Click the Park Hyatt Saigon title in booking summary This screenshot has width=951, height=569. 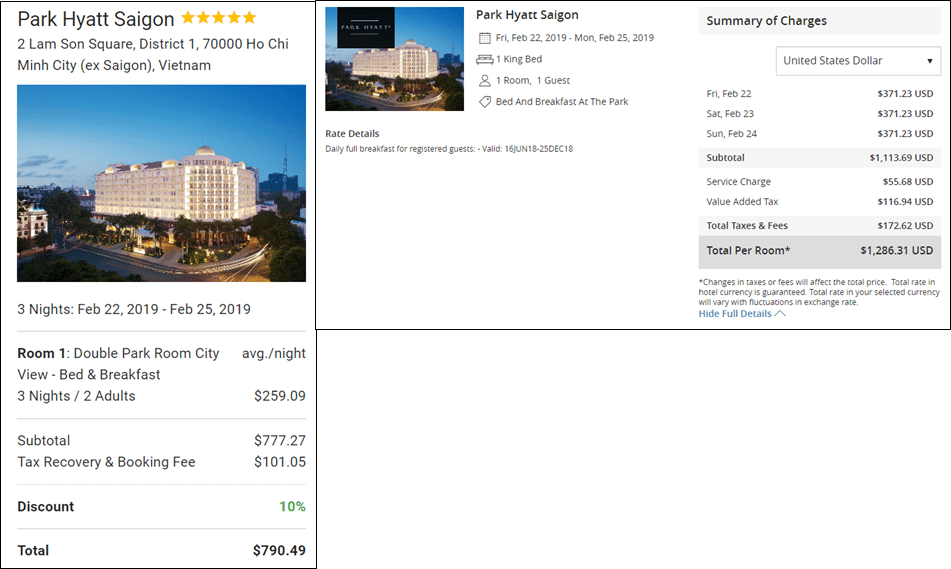(x=527, y=15)
